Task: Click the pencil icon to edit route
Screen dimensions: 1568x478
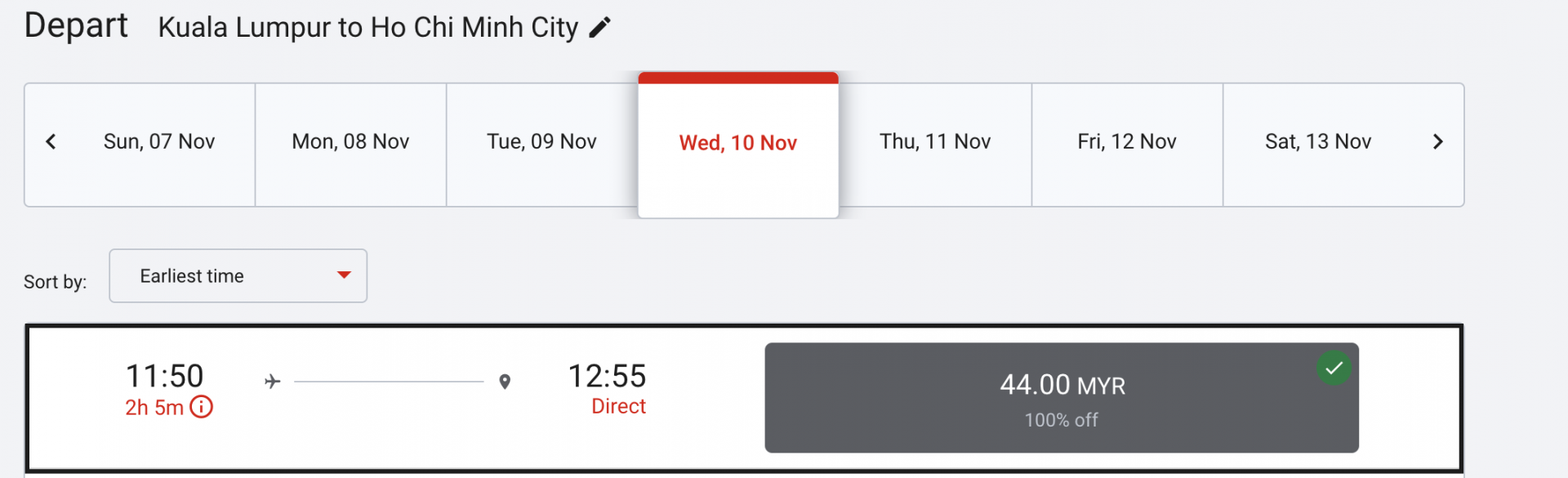Action: [x=599, y=28]
